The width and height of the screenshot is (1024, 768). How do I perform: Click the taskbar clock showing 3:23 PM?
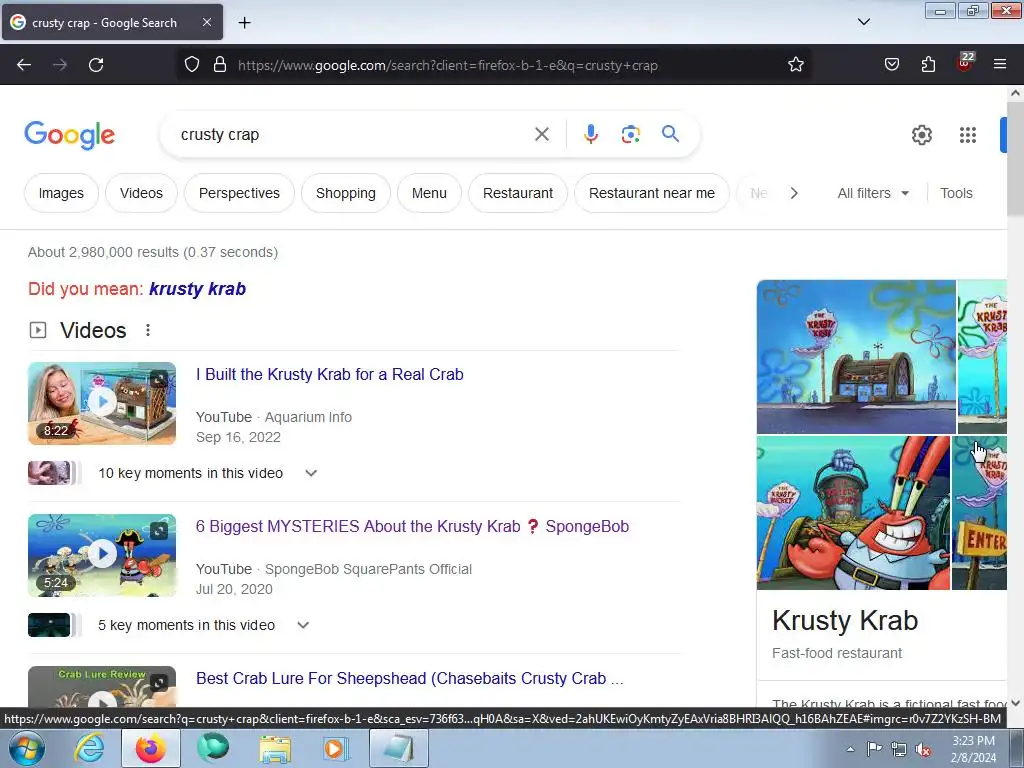[973, 749]
